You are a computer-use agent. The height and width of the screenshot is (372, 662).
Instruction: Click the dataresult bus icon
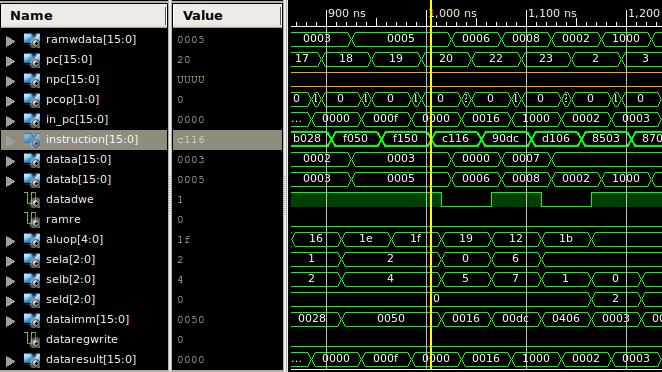[32, 360]
